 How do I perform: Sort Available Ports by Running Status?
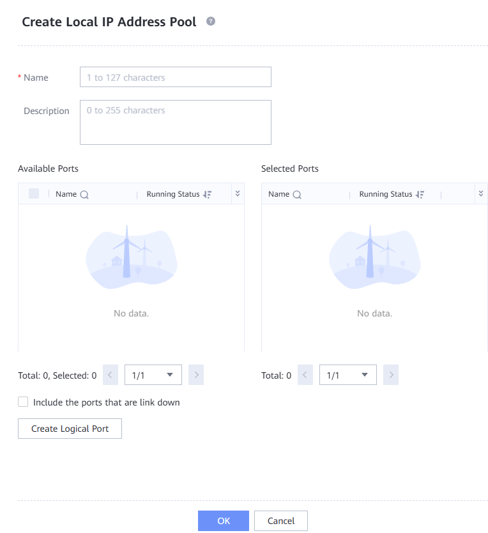(x=207, y=194)
